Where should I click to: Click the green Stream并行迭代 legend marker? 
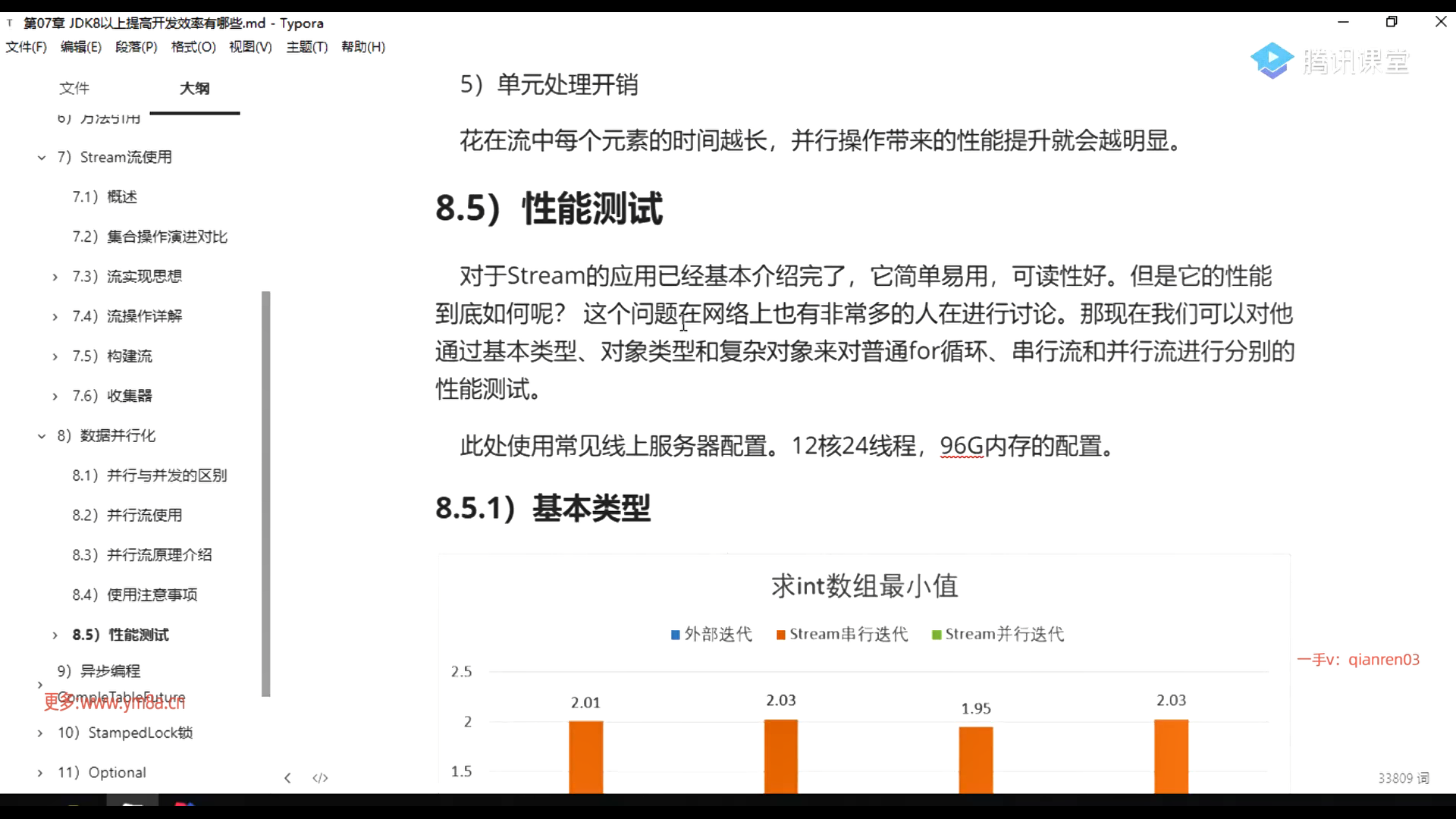937,635
